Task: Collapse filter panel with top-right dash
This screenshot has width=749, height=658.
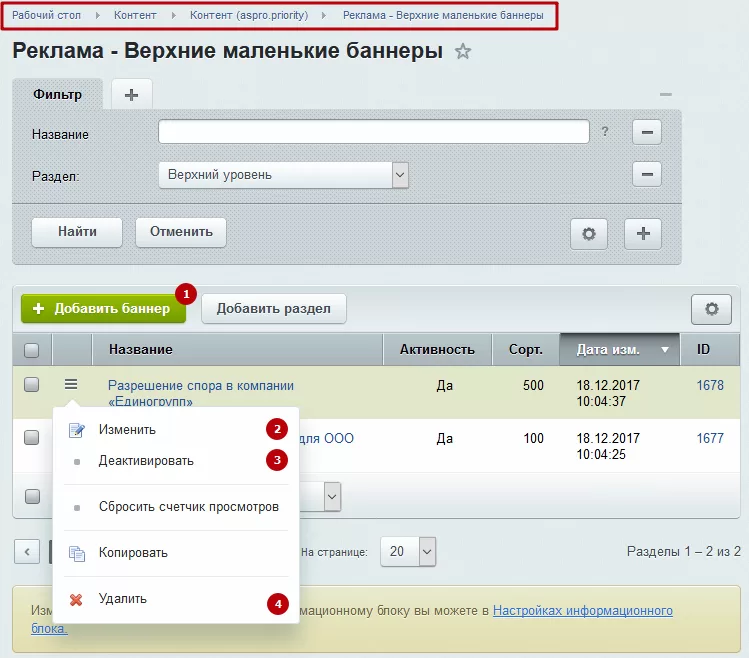Action: point(665,95)
